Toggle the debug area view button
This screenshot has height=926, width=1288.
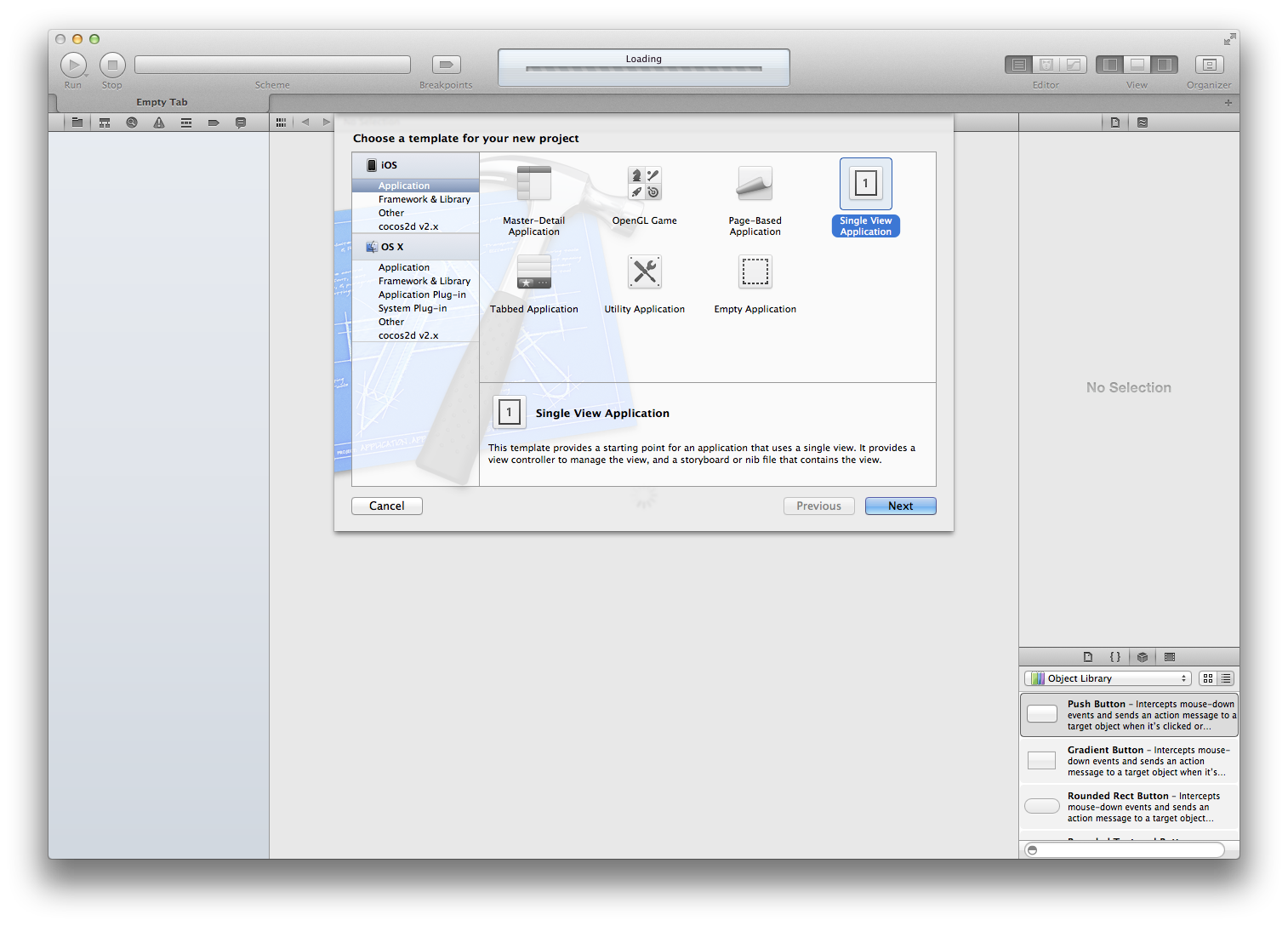[x=1137, y=65]
